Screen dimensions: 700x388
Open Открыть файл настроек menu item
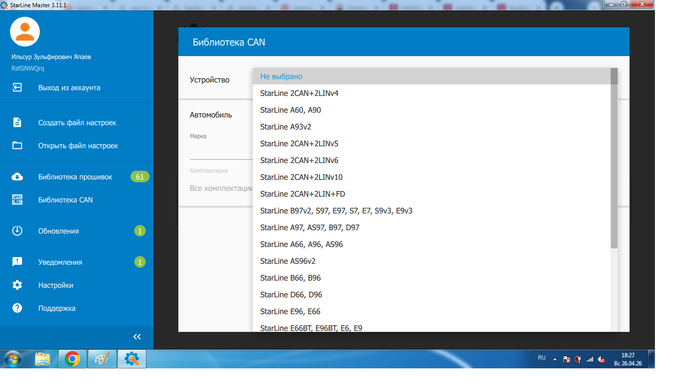point(77,146)
